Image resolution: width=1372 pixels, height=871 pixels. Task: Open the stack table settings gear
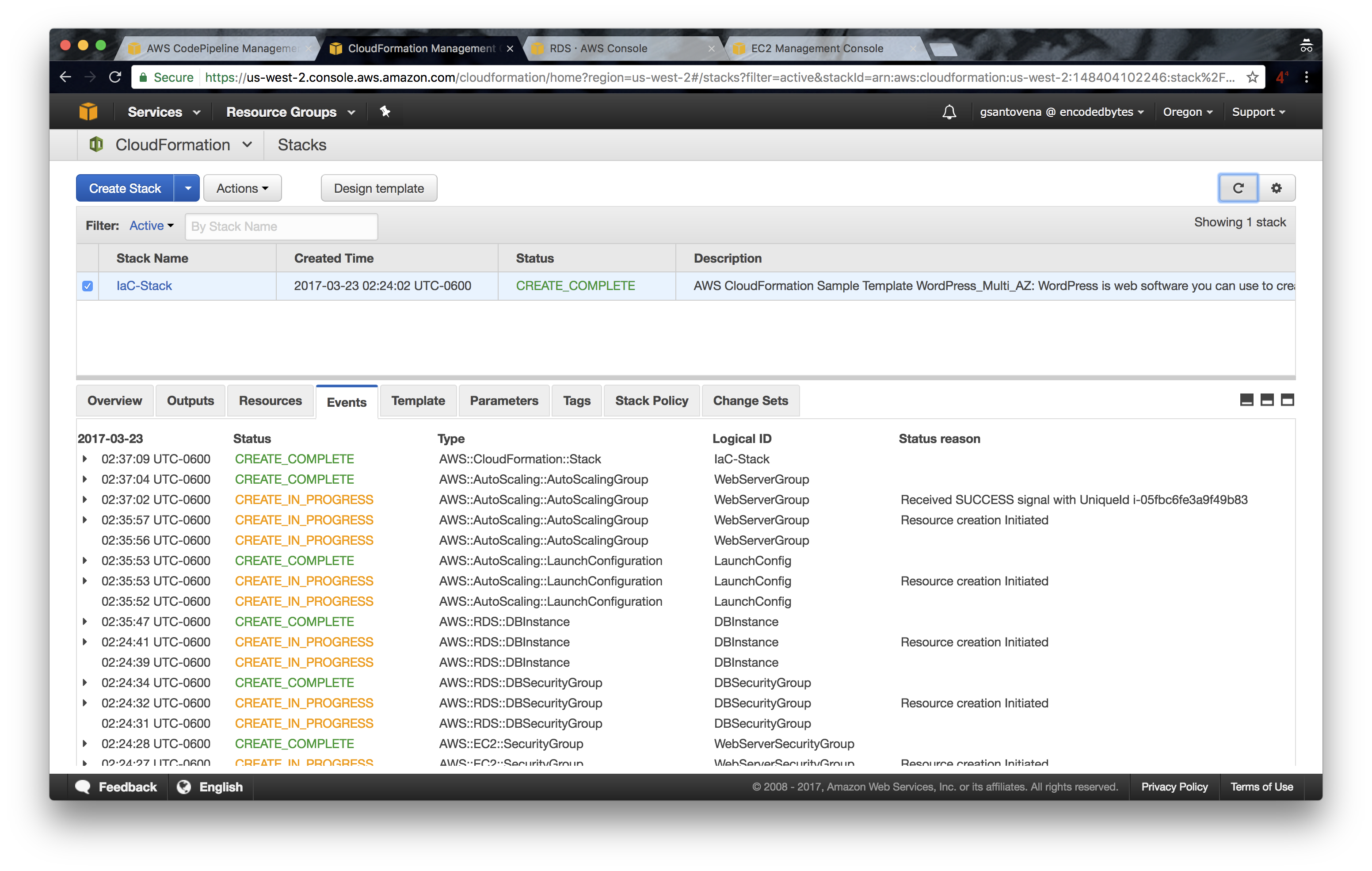click(x=1276, y=188)
